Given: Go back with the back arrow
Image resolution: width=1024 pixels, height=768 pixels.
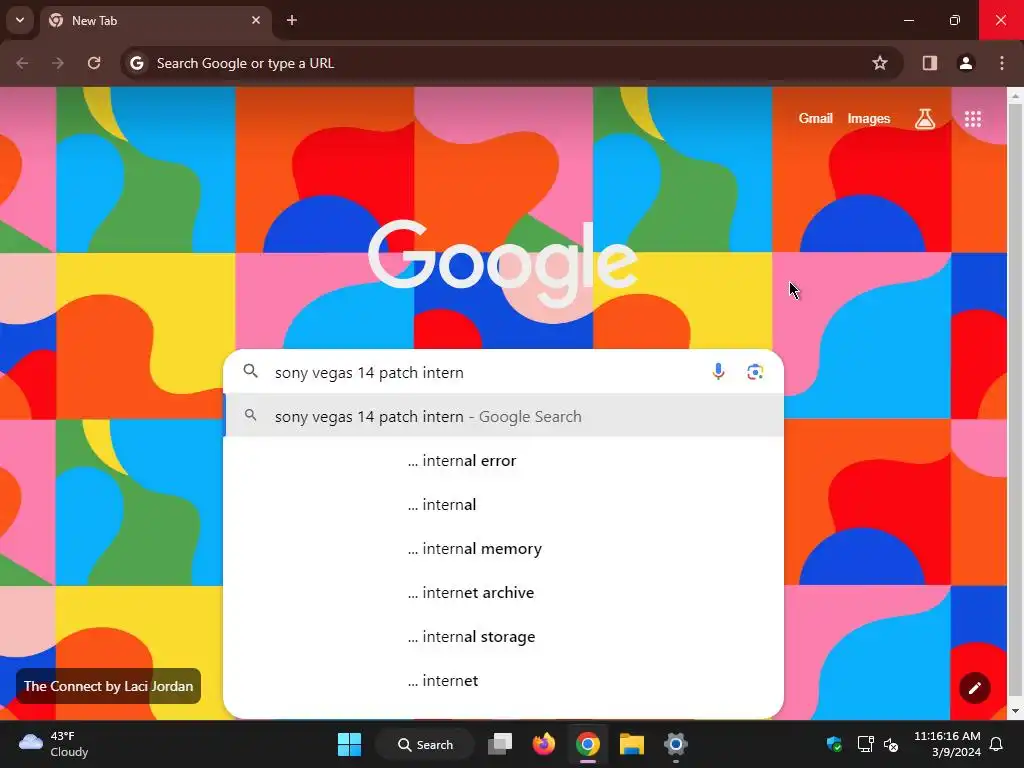Looking at the screenshot, I should click(x=22, y=63).
